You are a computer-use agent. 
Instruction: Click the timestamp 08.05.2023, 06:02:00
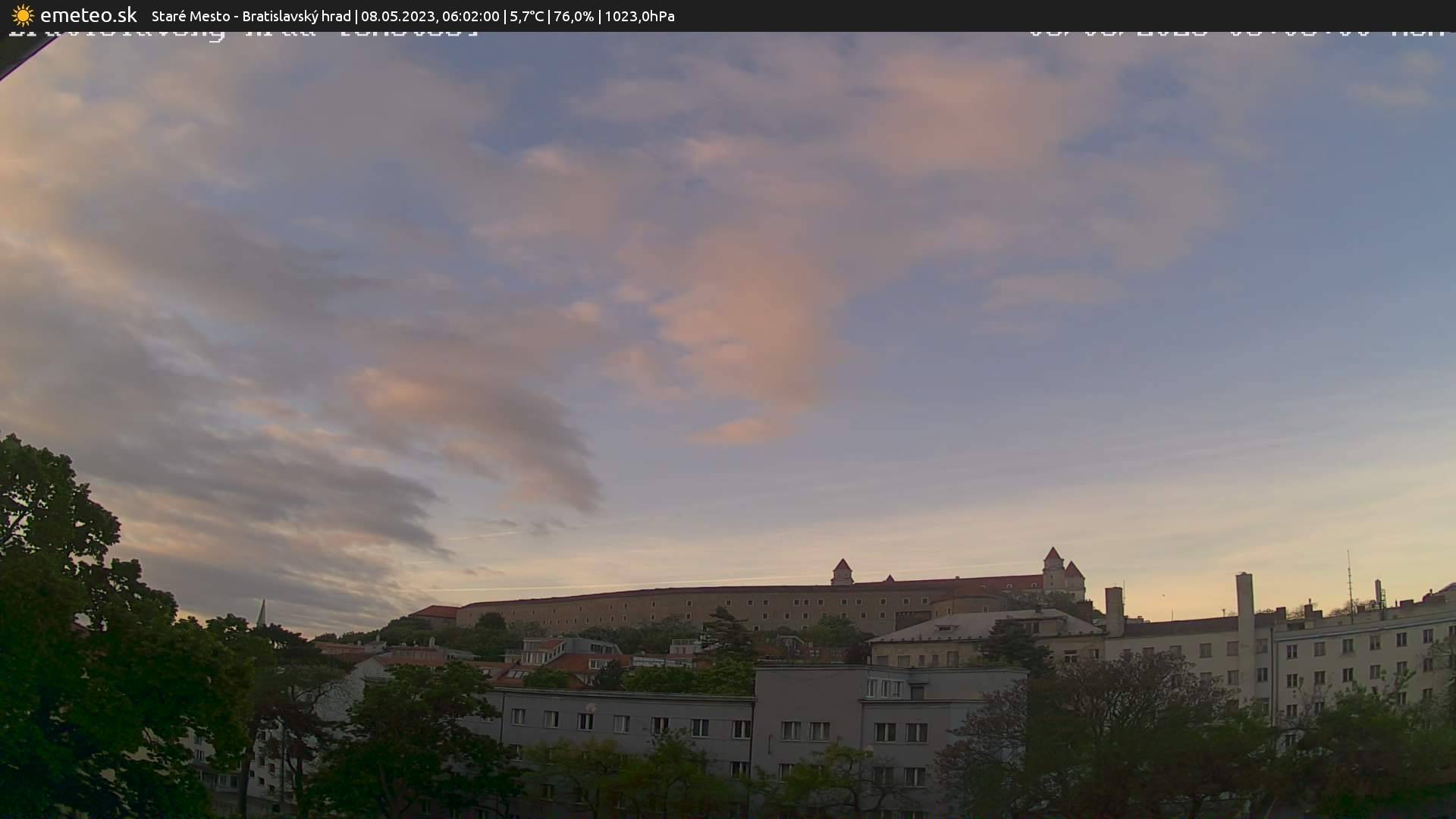[x=431, y=16]
